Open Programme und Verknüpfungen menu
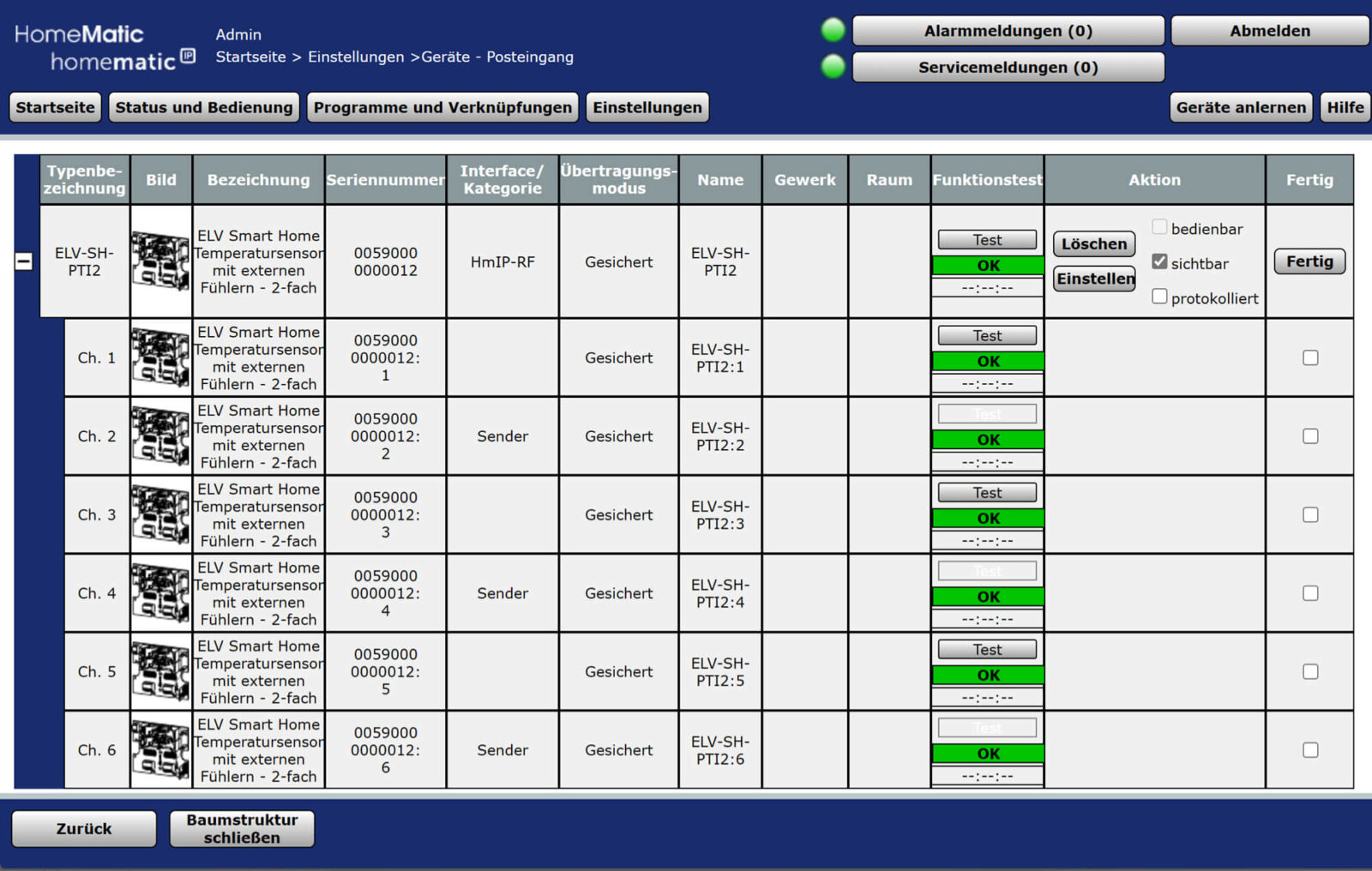The height and width of the screenshot is (871, 1372). click(442, 107)
